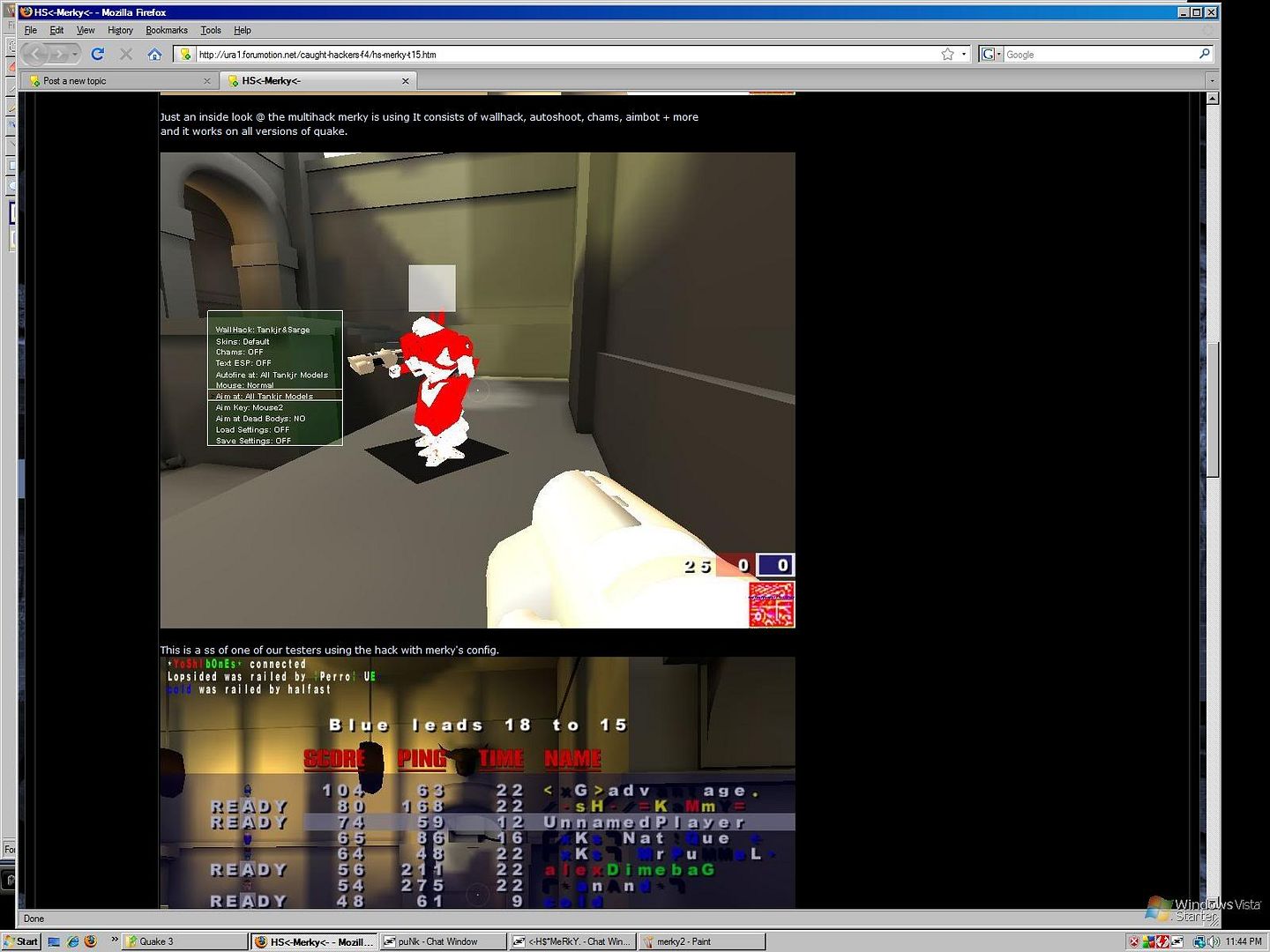Screen dimensions: 1270x952
Task: Launch Firefox from quick launch
Action: [90, 941]
